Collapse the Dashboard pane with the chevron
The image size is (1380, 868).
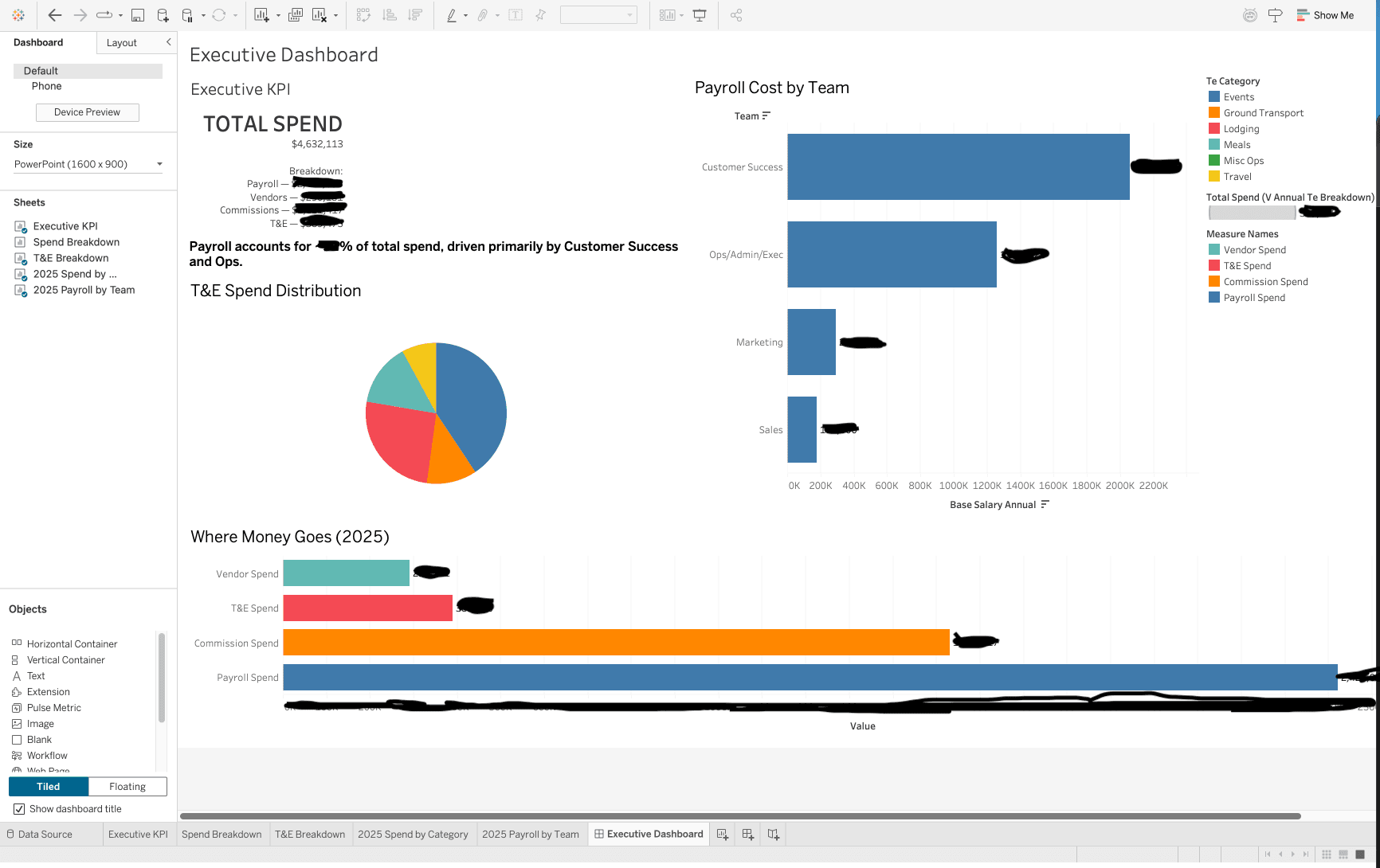(168, 42)
